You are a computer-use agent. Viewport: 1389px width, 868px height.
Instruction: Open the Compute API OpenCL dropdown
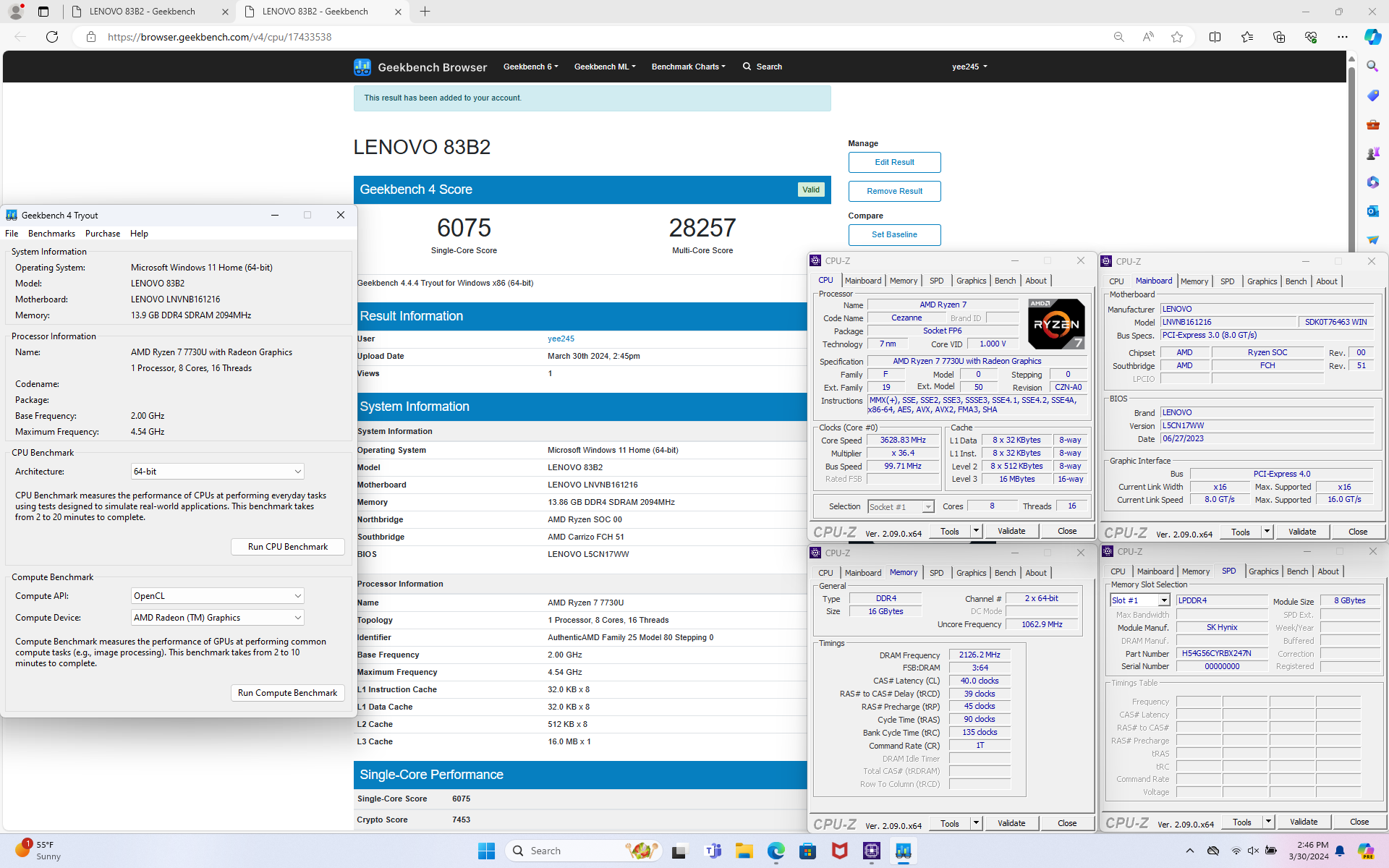[217, 596]
